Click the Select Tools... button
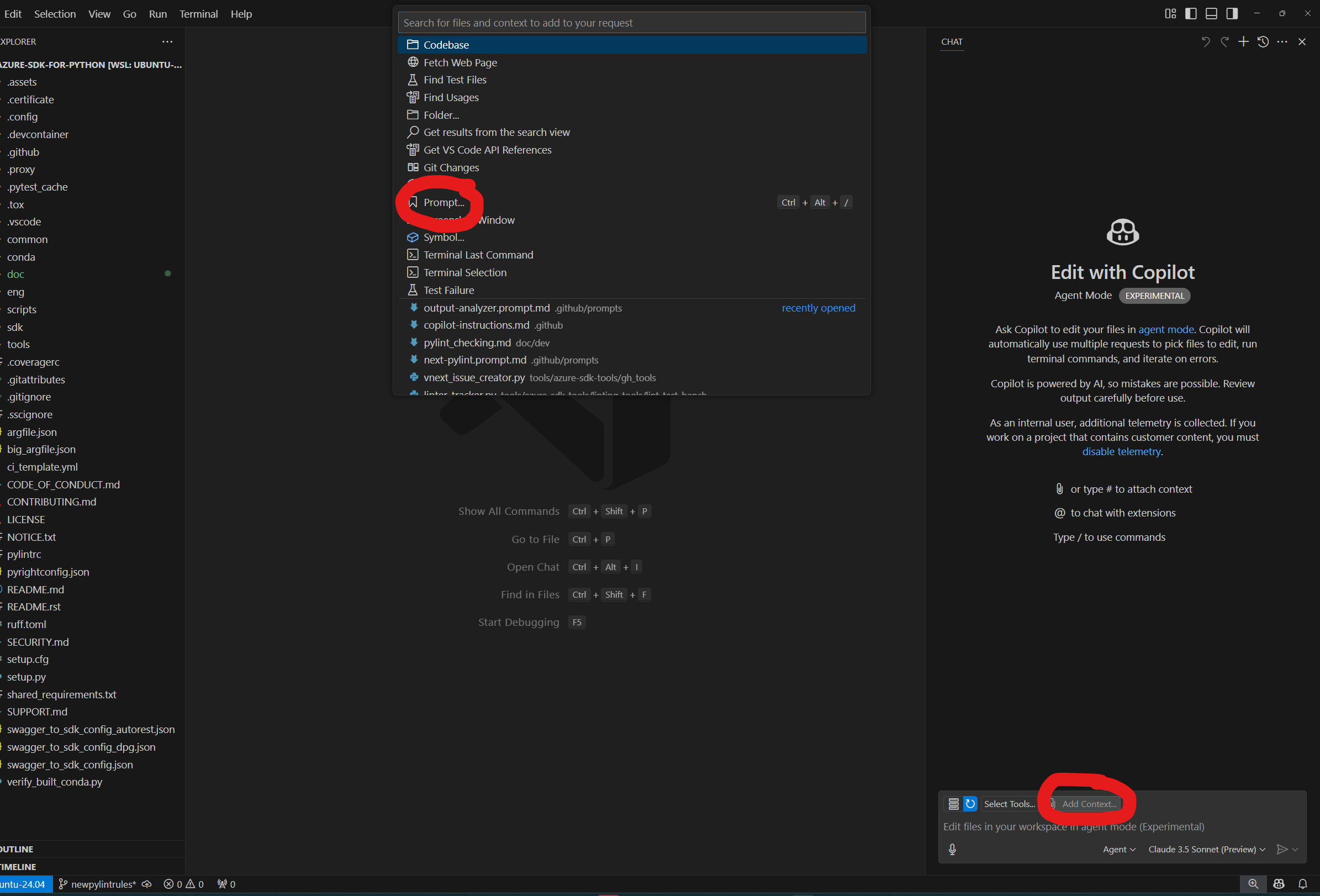 1009,803
